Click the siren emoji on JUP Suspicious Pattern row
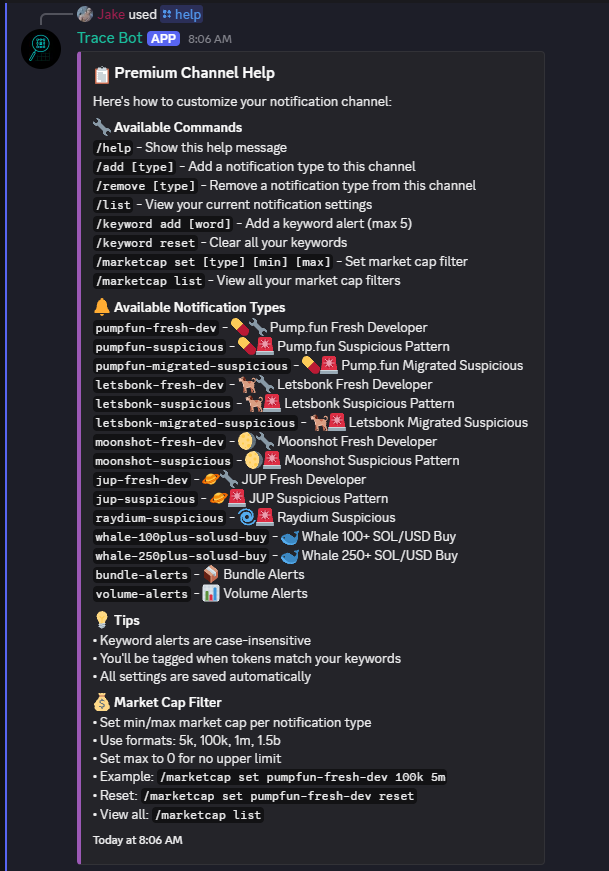Screen dimensions: 609x871 [x=237, y=498]
